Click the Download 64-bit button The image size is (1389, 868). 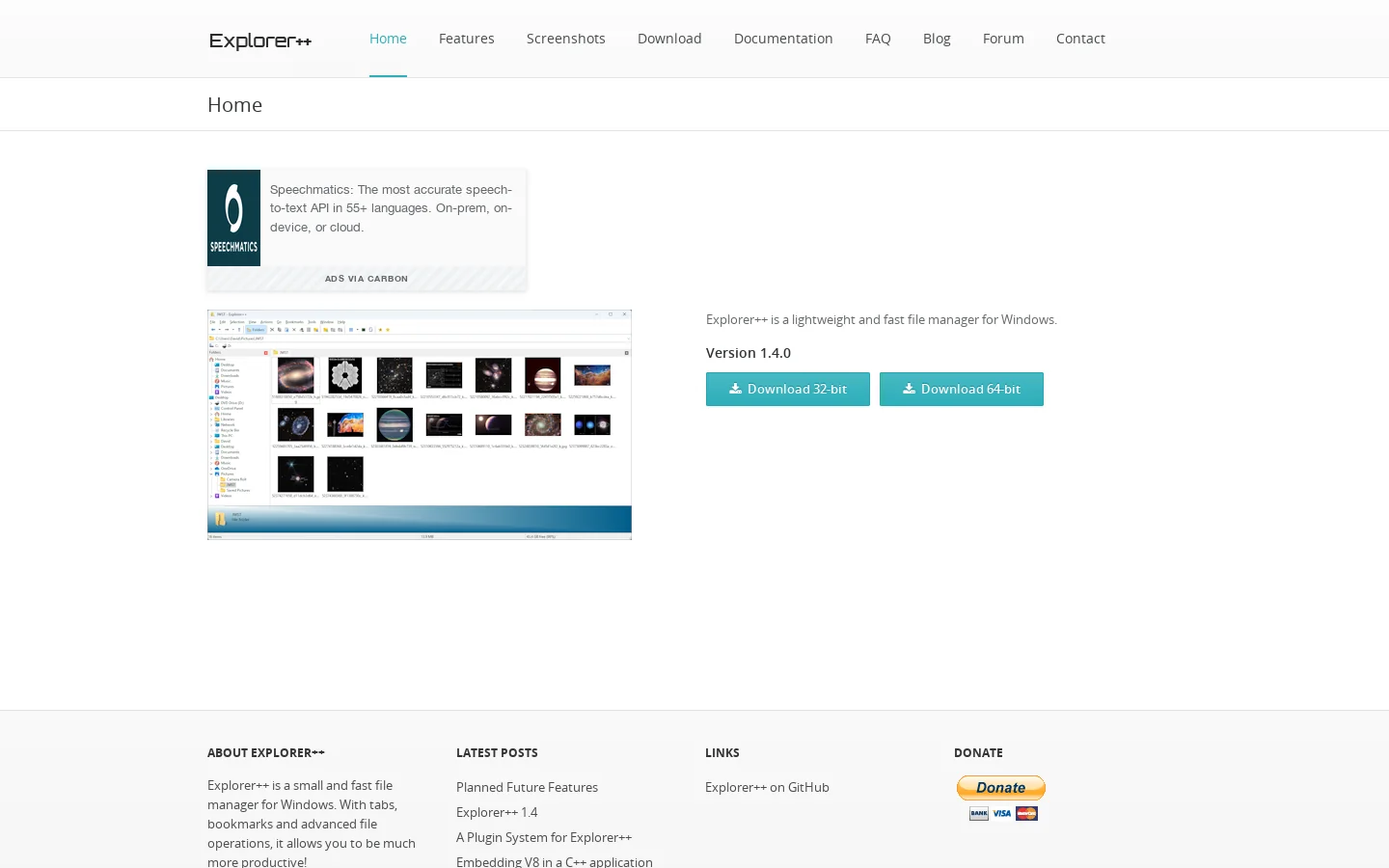click(962, 390)
